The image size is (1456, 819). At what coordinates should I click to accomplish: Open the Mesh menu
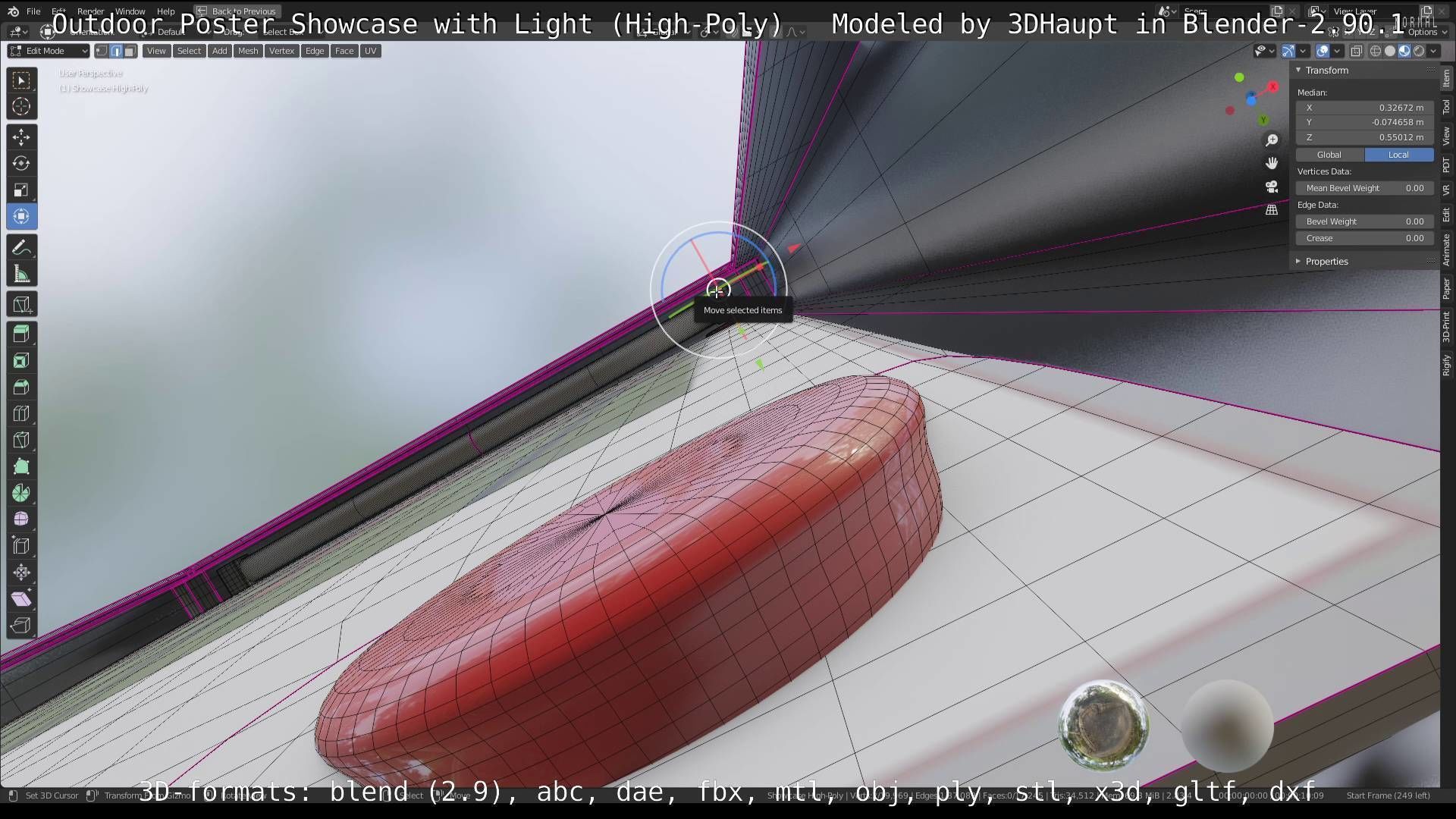[x=248, y=51]
